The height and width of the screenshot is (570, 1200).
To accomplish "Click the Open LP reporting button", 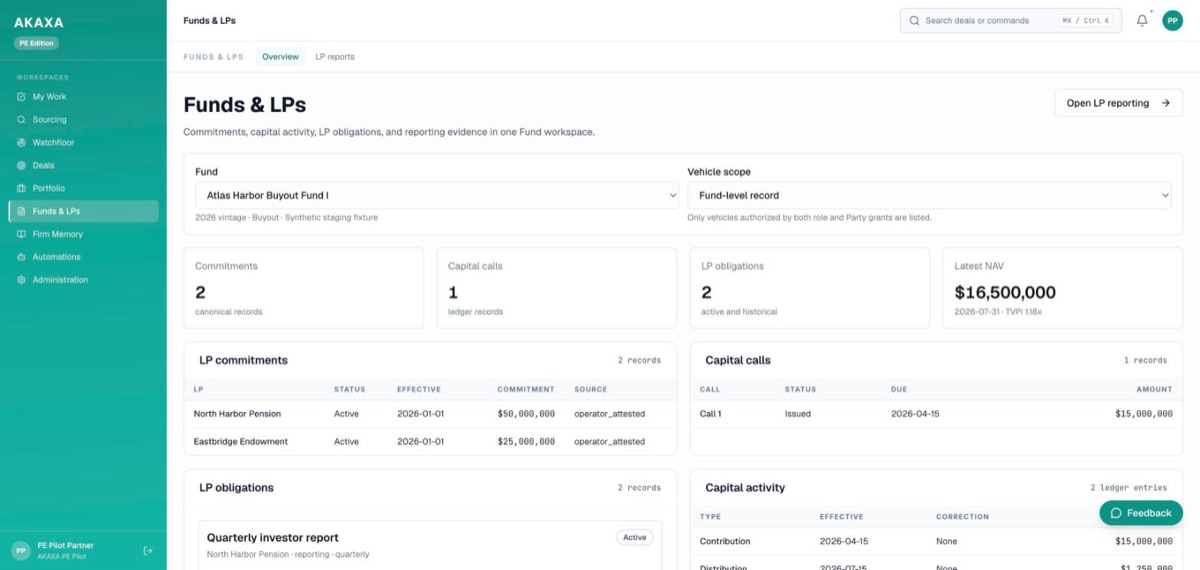I will [x=1119, y=103].
